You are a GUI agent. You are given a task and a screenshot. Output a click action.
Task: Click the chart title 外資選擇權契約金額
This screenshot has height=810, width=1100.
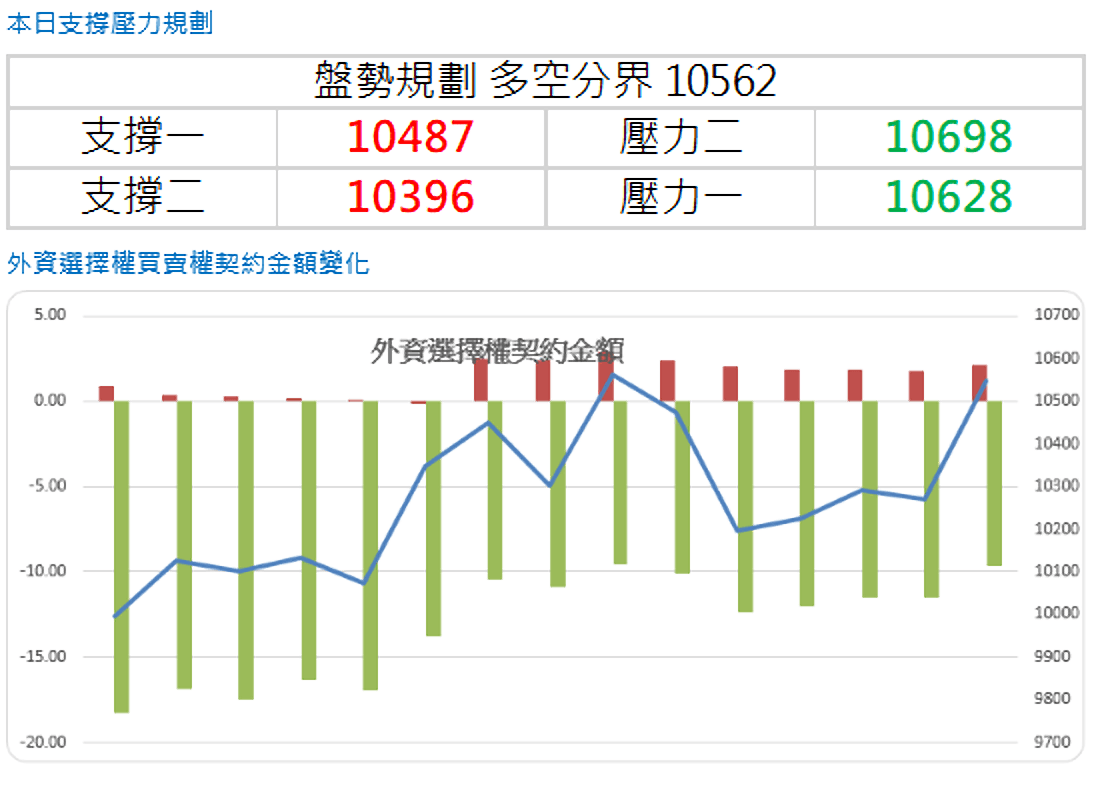click(x=497, y=350)
